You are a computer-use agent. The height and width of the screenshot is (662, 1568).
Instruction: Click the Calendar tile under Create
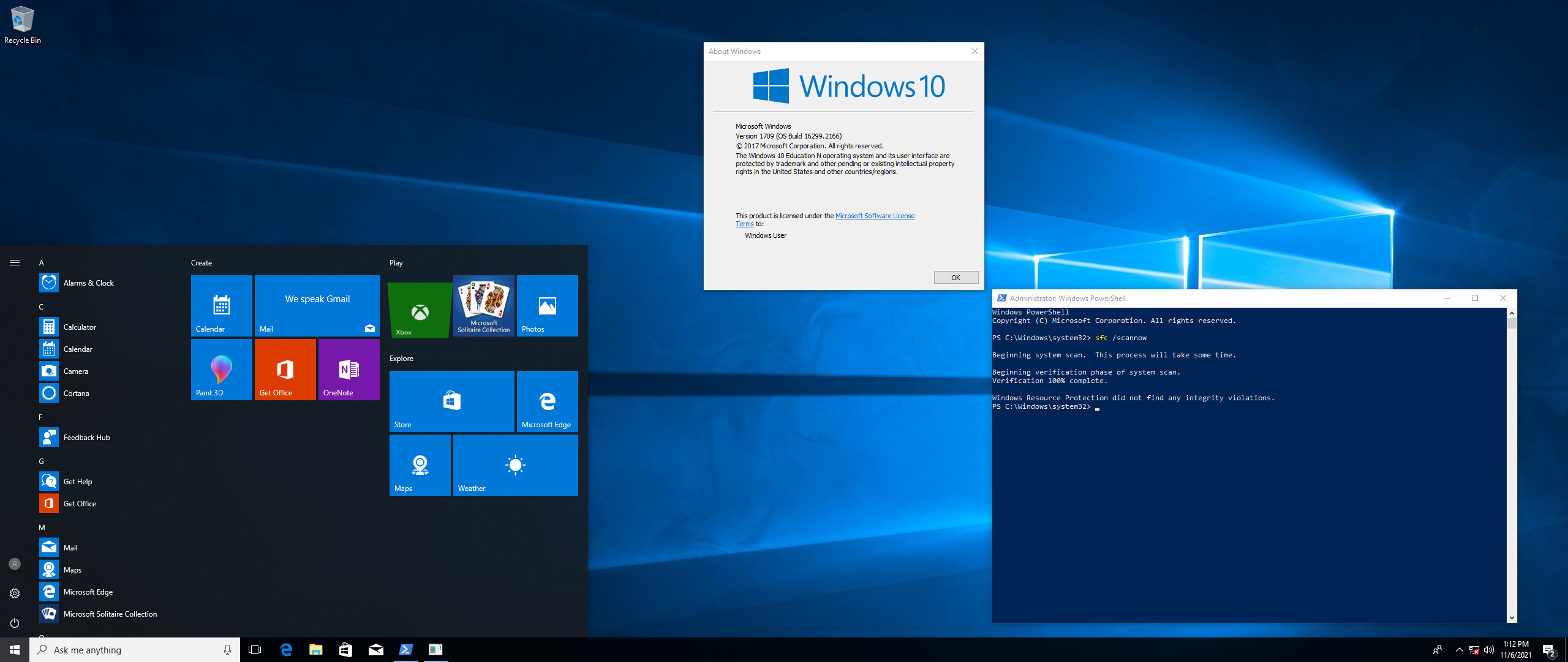pos(222,306)
